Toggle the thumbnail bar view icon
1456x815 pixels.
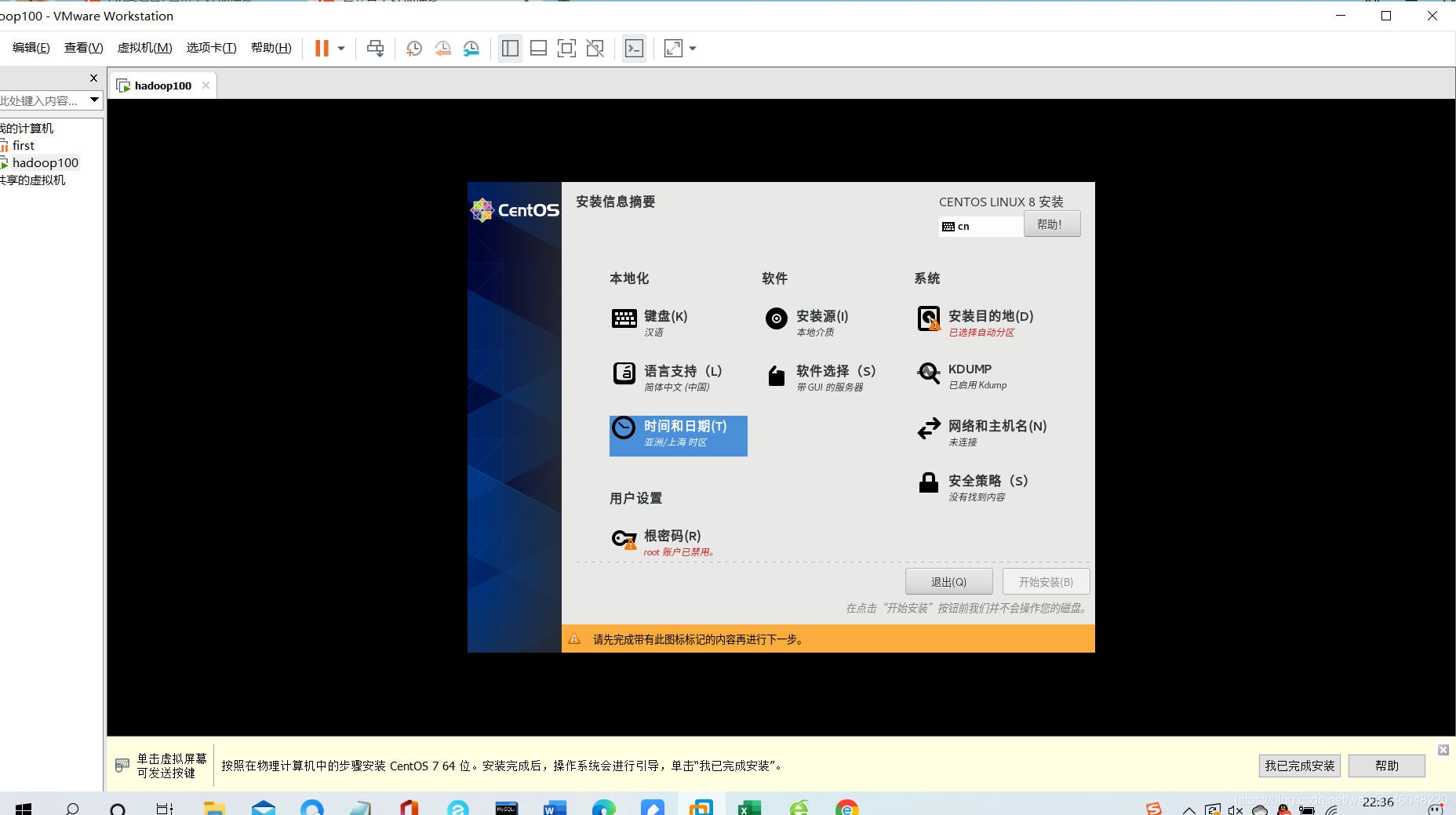tap(538, 49)
